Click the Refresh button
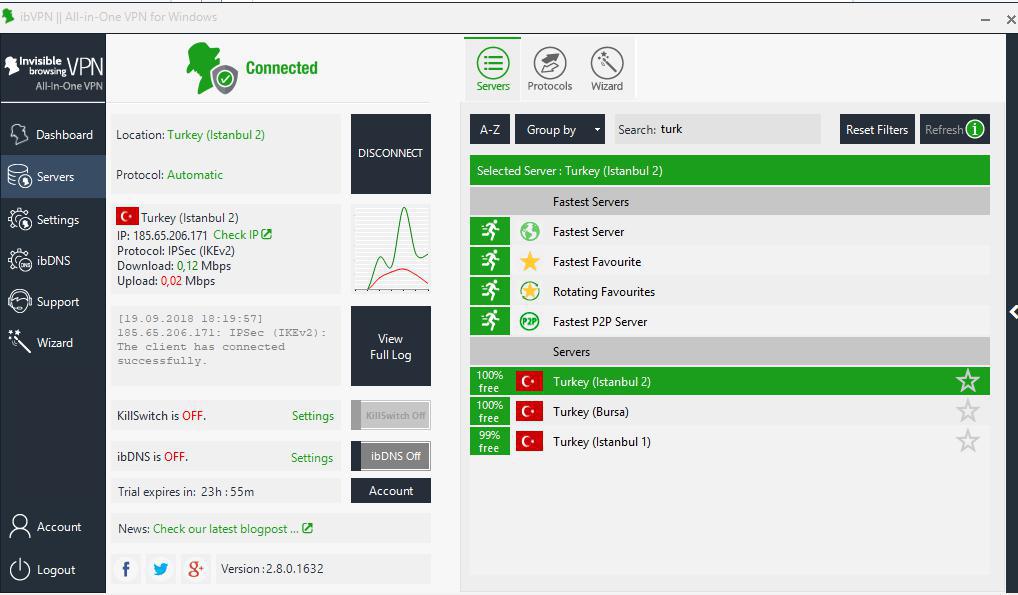The width and height of the screenshot is (1018, 595). coord(955,129)
